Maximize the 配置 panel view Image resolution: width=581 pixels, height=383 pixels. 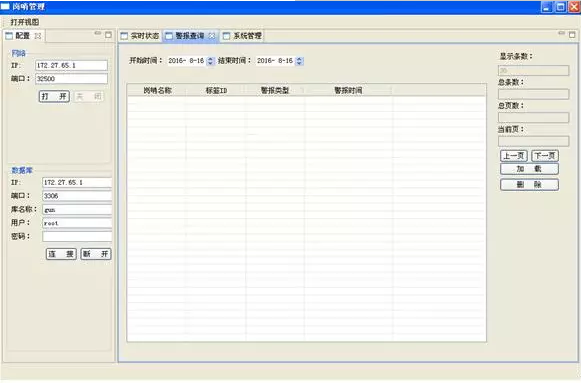click(x=108, y=35)
